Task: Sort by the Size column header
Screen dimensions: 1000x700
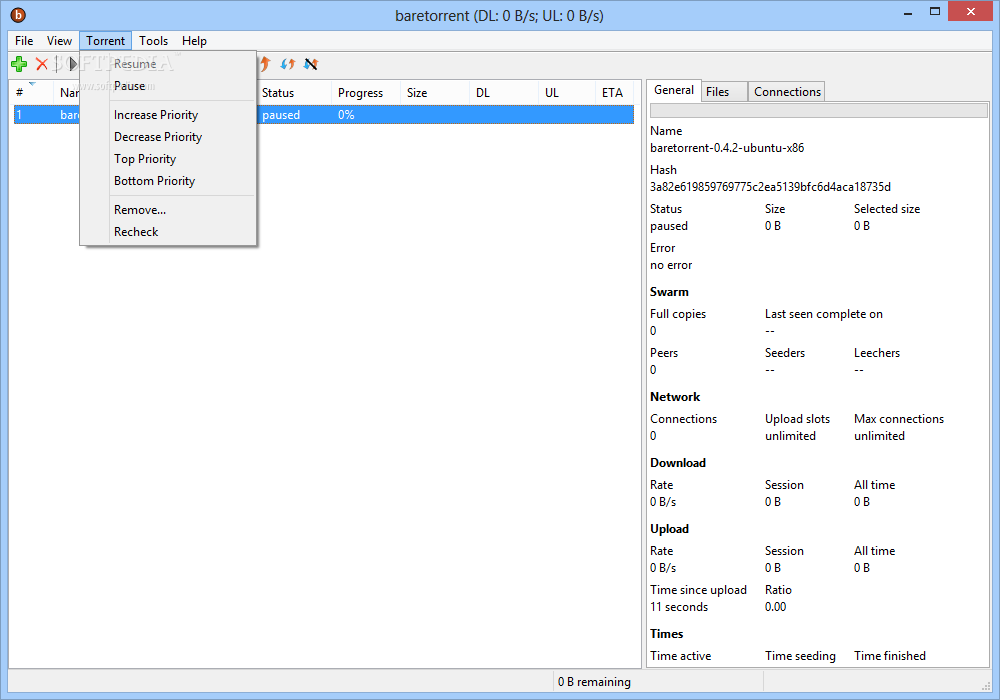Action: point(434,92)
